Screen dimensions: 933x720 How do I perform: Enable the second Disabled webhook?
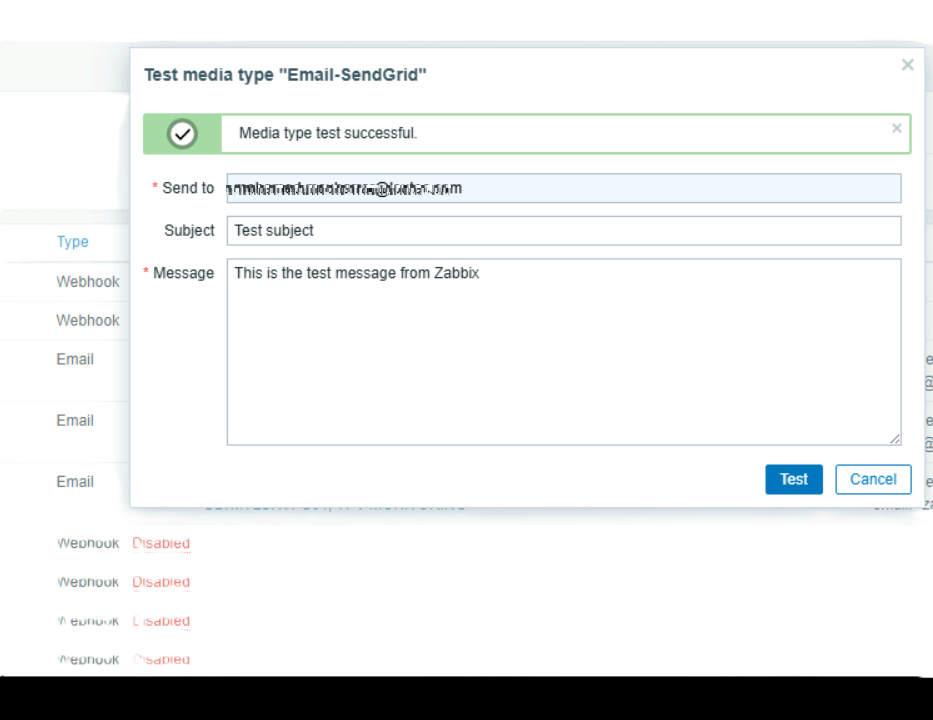(161, 582)
